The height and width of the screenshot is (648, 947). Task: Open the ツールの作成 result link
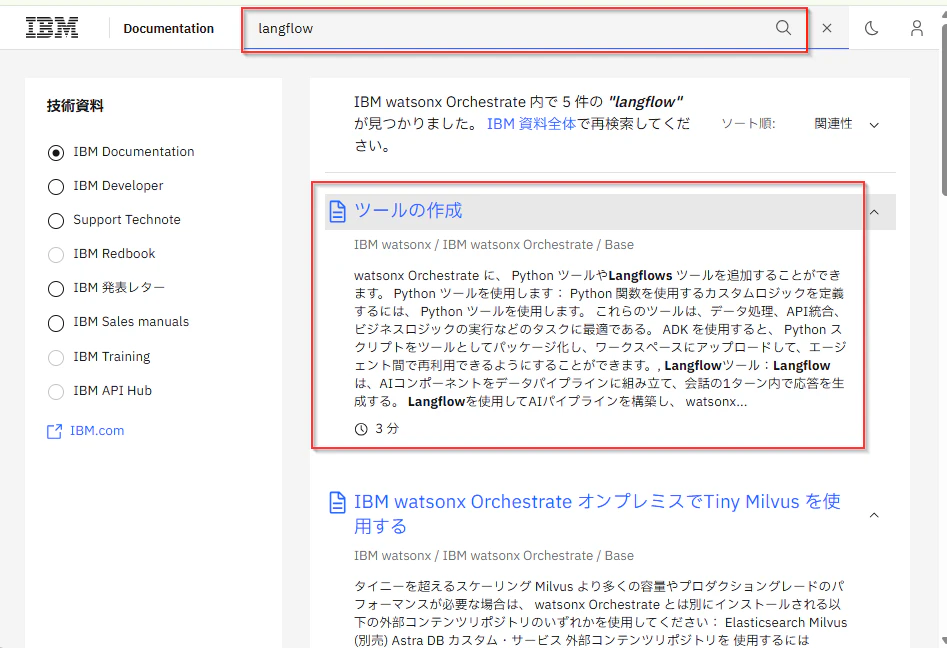408,210
